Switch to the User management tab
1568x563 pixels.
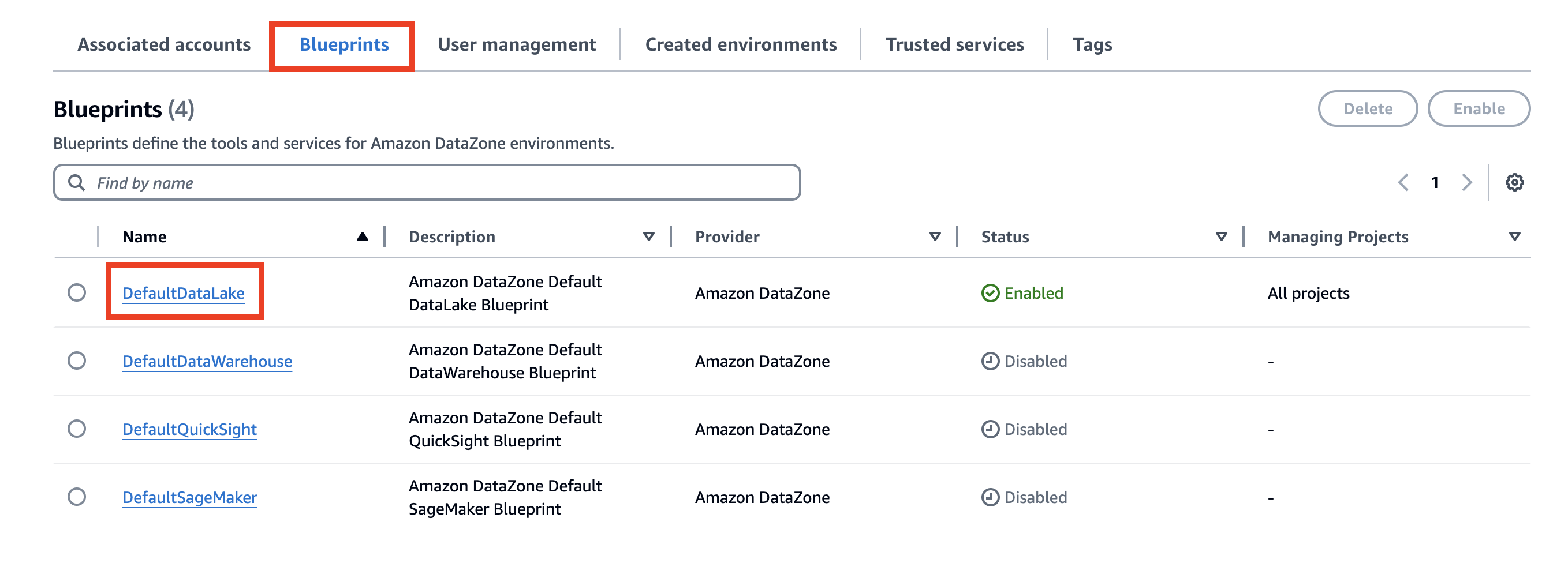tap(516, 44)
